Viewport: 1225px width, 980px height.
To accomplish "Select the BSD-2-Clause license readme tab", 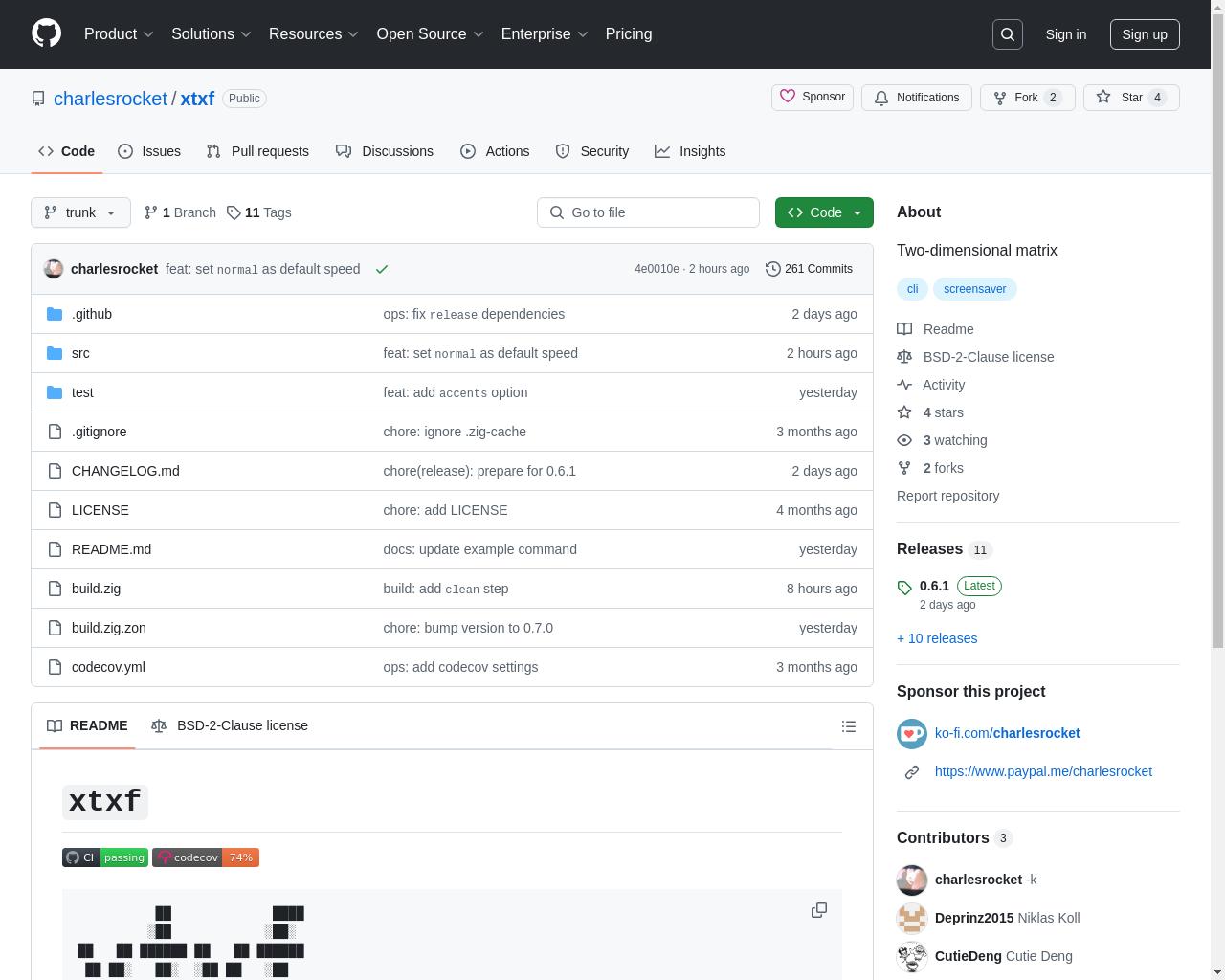I will point(230,725).
